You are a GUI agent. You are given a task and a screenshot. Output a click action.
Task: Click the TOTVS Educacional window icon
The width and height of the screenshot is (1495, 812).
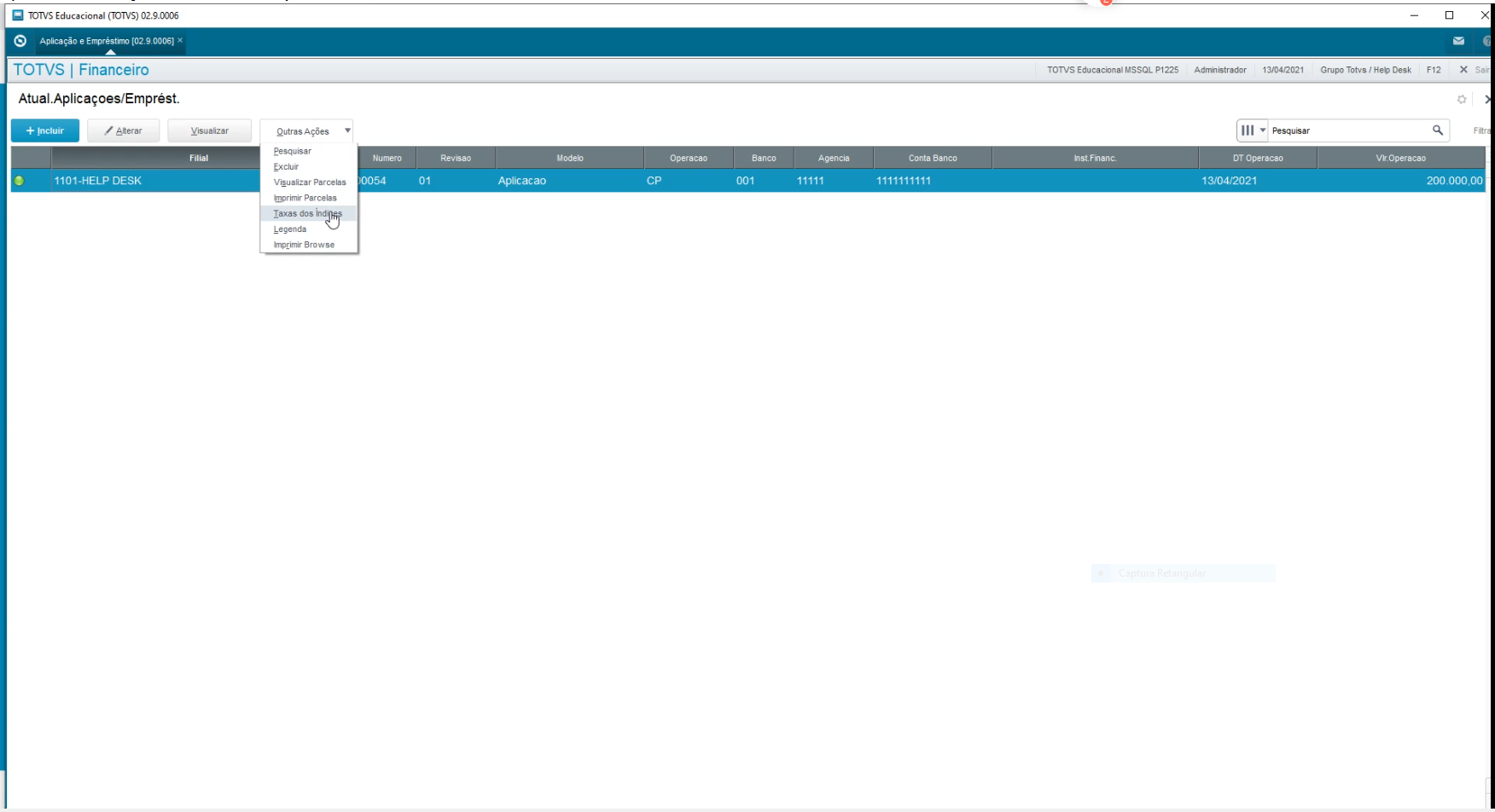(18, 15)
